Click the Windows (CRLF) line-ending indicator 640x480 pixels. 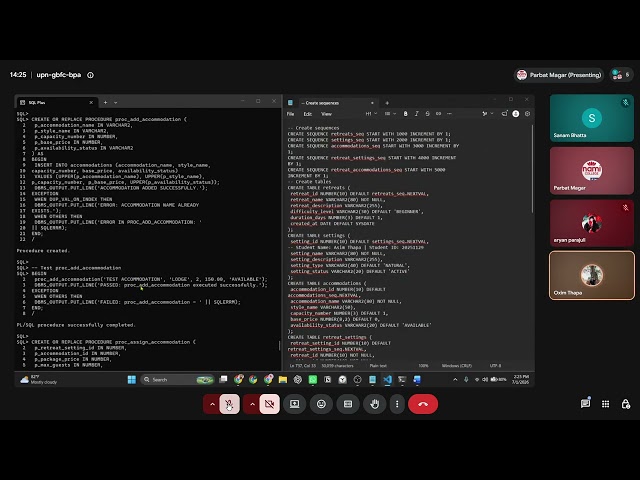[456, 366]
